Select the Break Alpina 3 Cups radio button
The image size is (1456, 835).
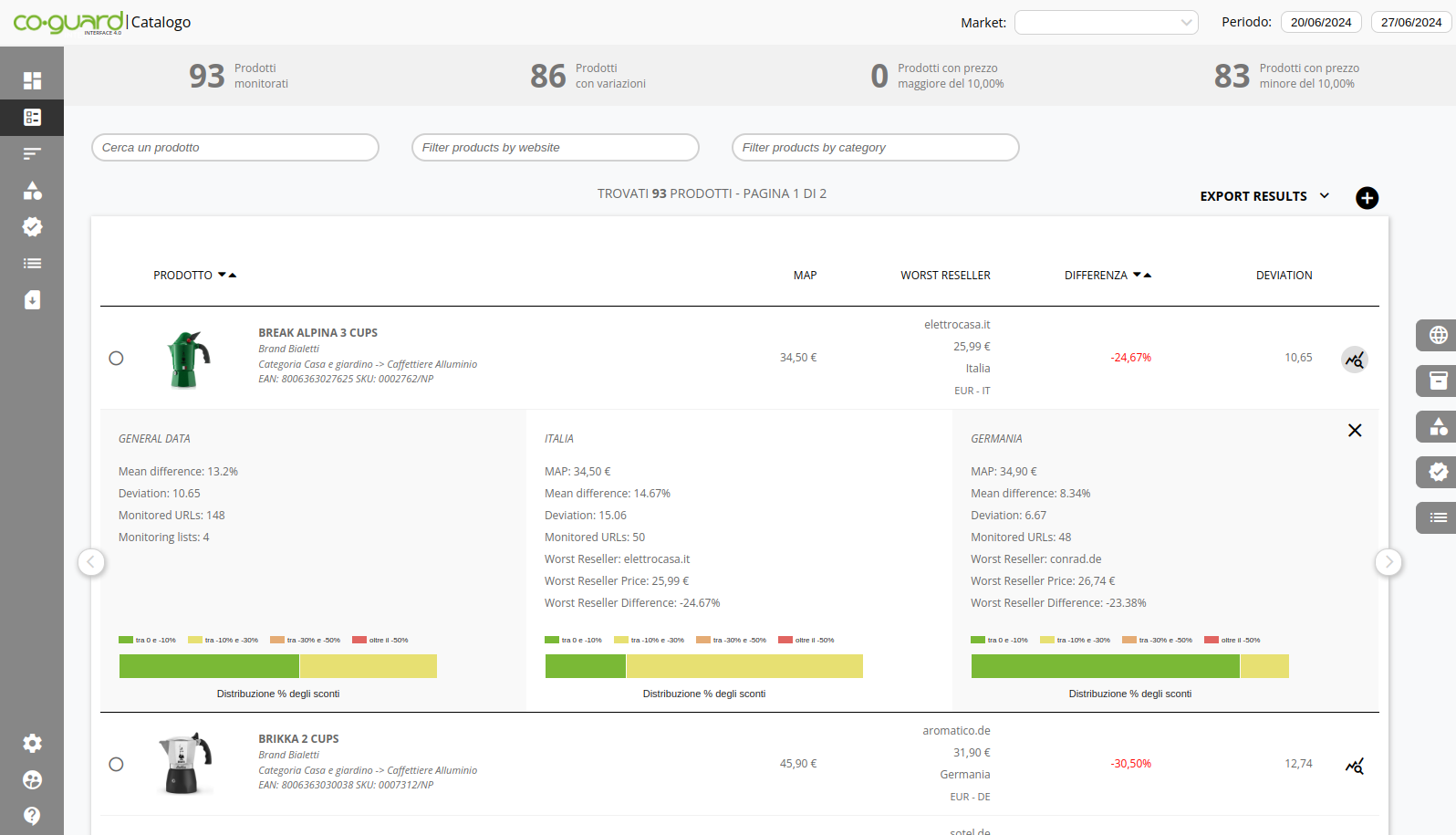[x=116, y=358]
